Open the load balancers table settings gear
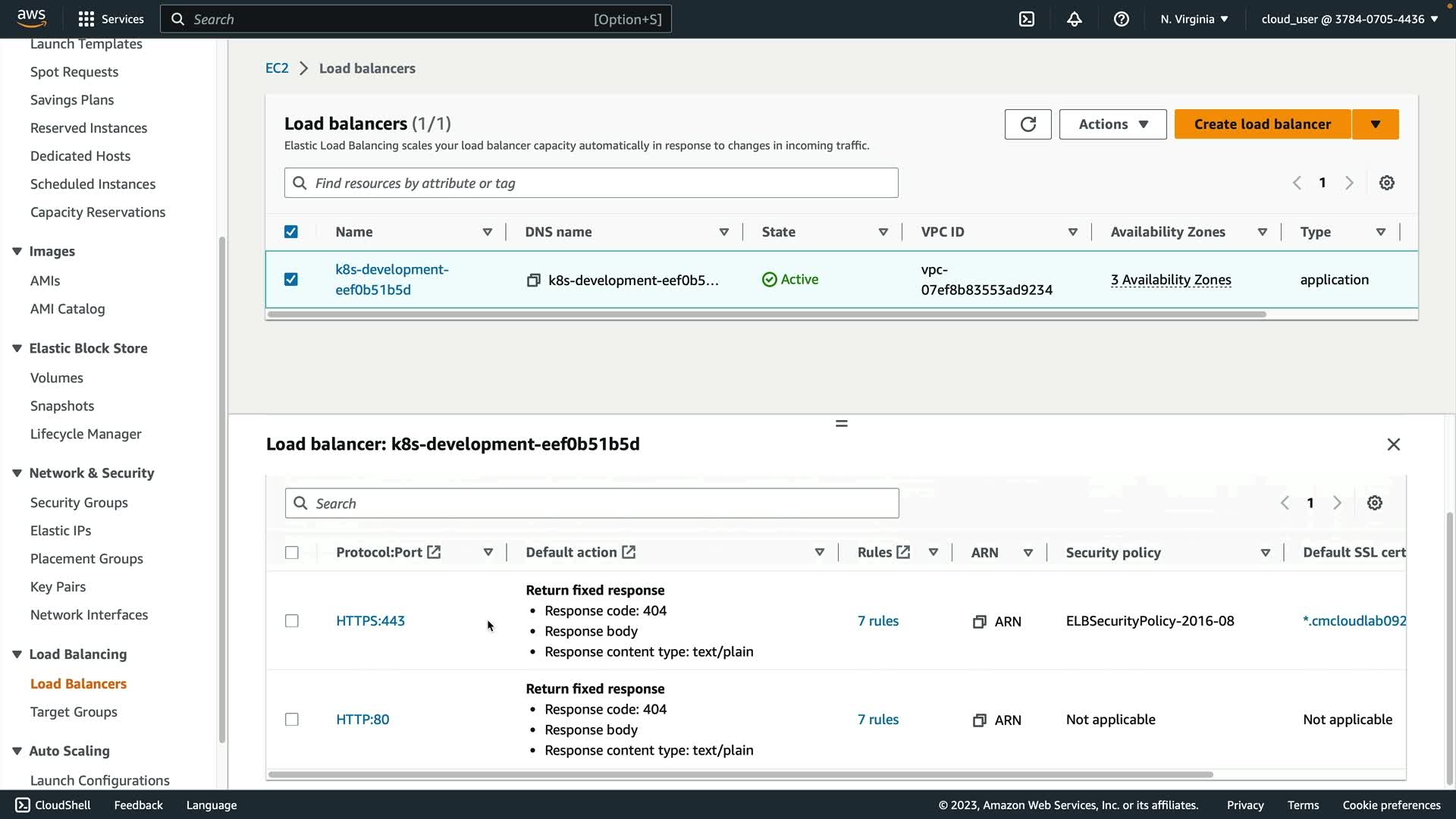Viewport: 1456px width, 819px height. (1386, 183)
